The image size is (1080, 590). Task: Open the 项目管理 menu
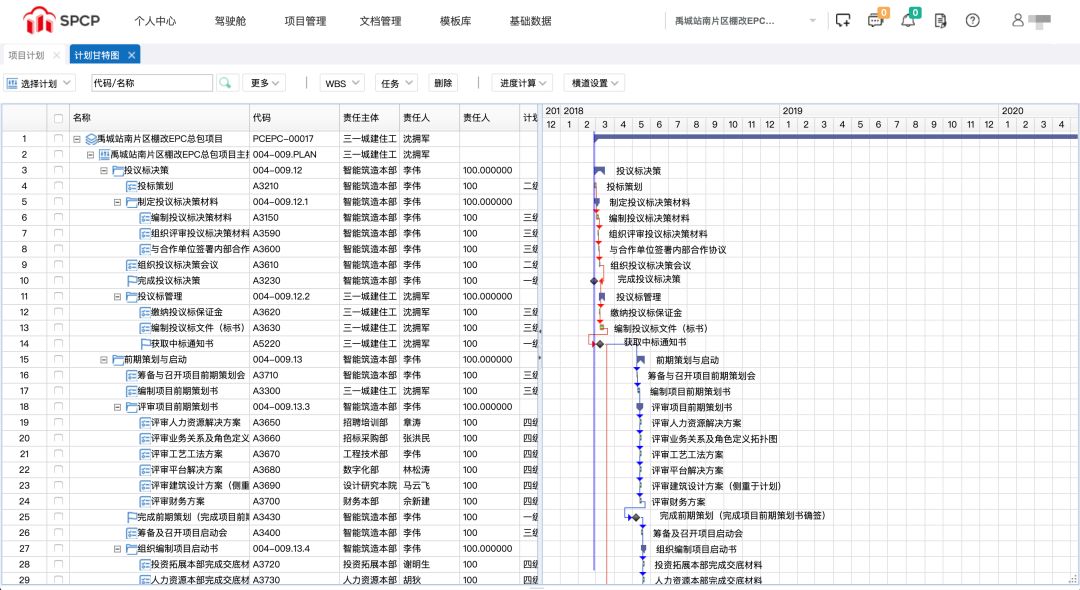pyautogui.click(x=305, y=21)
